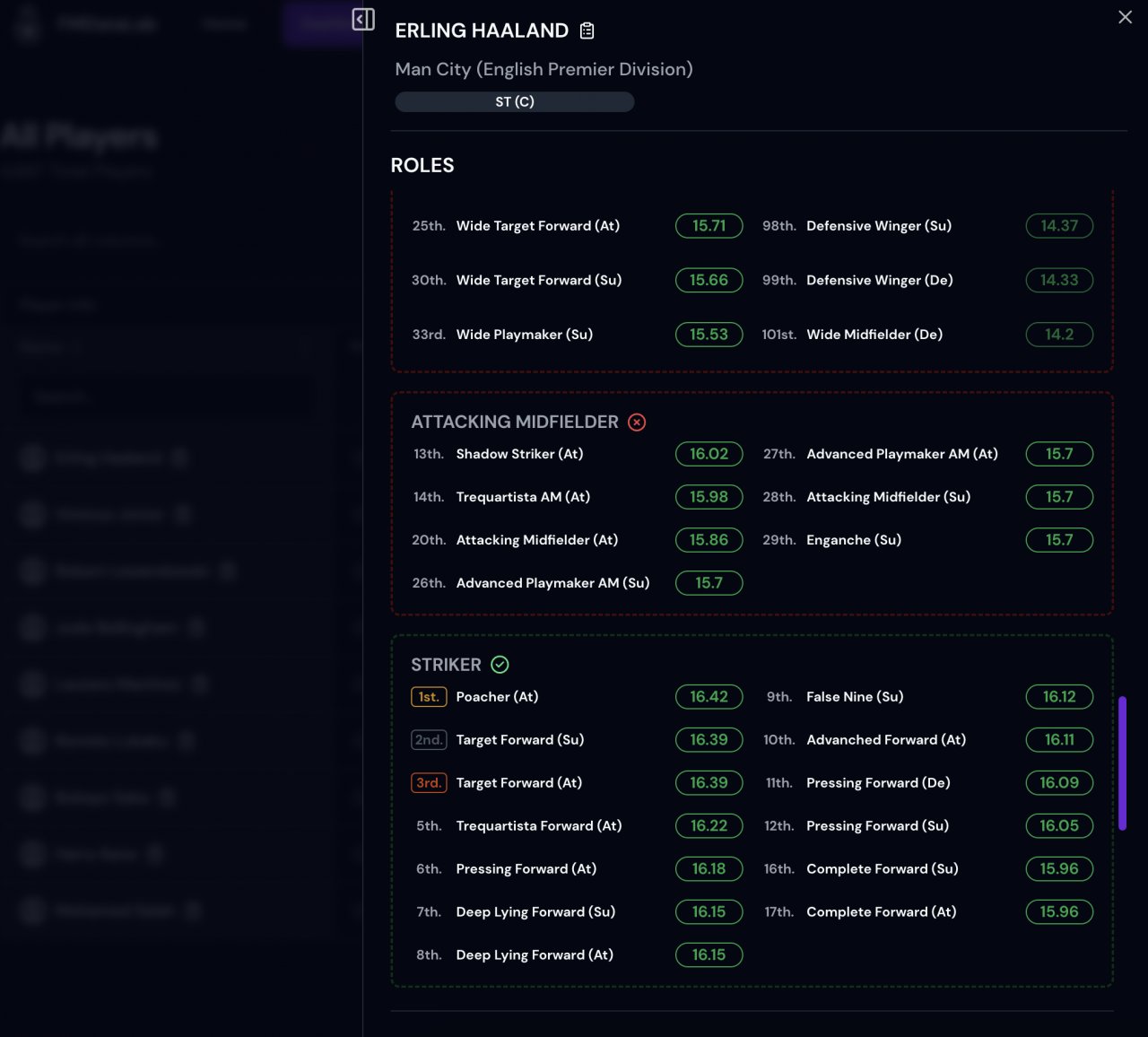
Task: Select the Deep Lying Forward (At) role
Action: (x=535, y=955)
